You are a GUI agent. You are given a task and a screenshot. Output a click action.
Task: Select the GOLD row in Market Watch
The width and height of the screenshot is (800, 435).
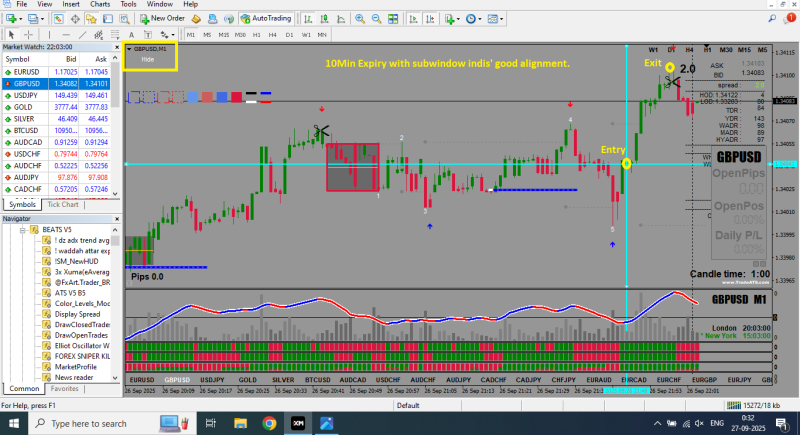tap(56, 107)
